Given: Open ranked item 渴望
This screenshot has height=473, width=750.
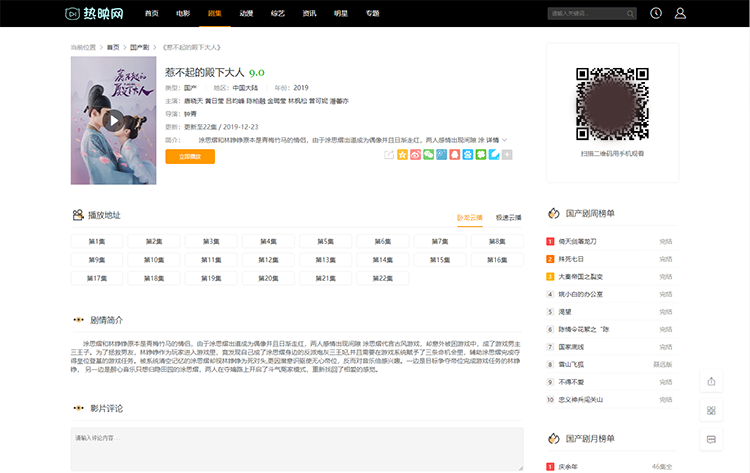Looking at the screenshot, I should point(565,312).
